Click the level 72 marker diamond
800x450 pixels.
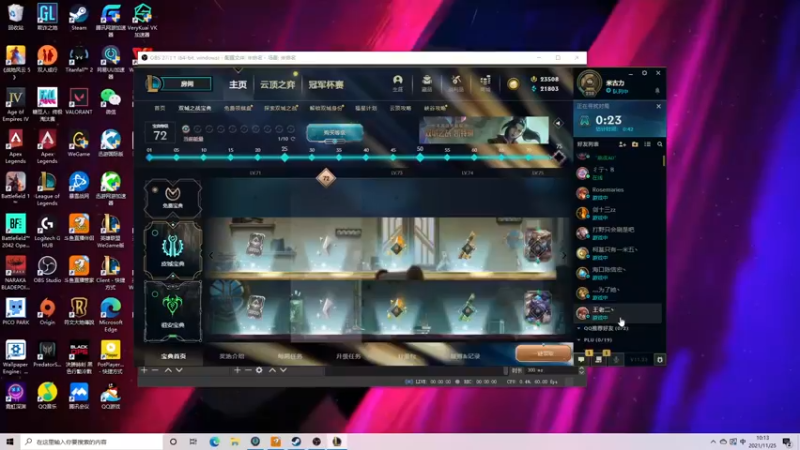(326, 178)
